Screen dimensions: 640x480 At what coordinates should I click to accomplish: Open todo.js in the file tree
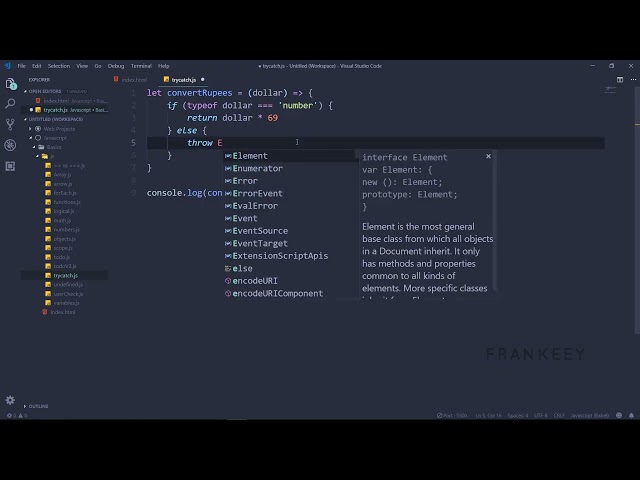pos(62,257)
